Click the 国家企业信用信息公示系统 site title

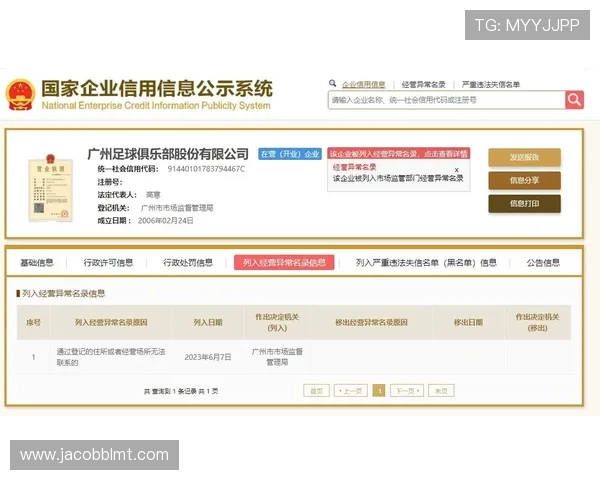pos(157,89)
